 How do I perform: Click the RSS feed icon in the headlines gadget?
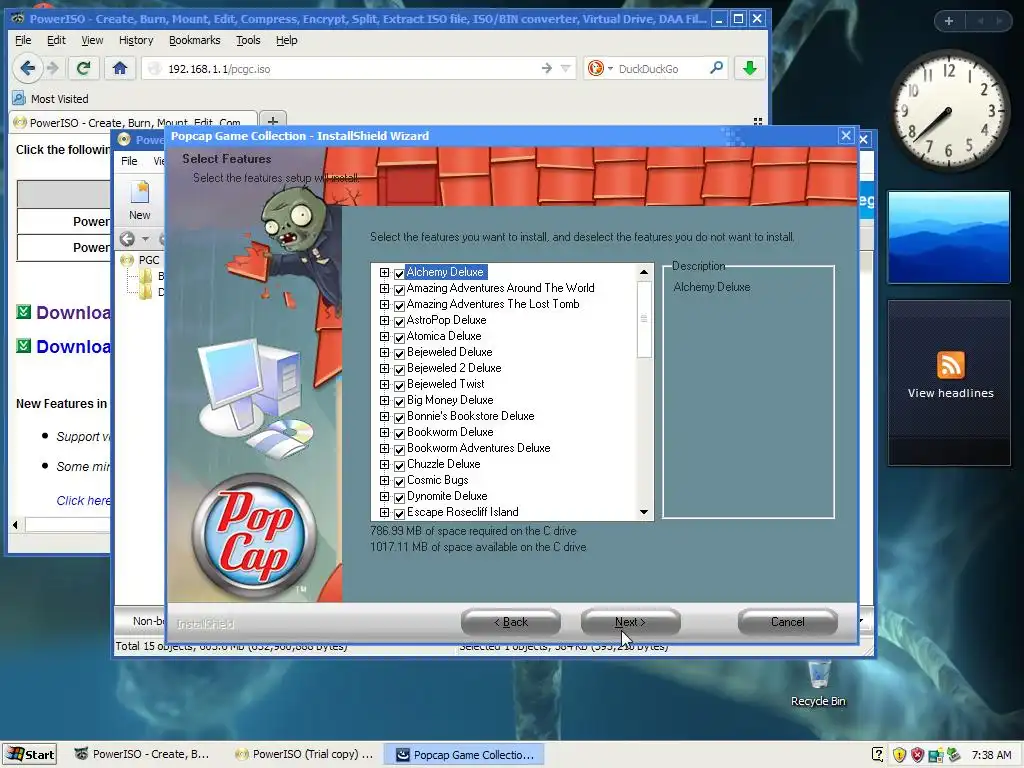(950, 364)
